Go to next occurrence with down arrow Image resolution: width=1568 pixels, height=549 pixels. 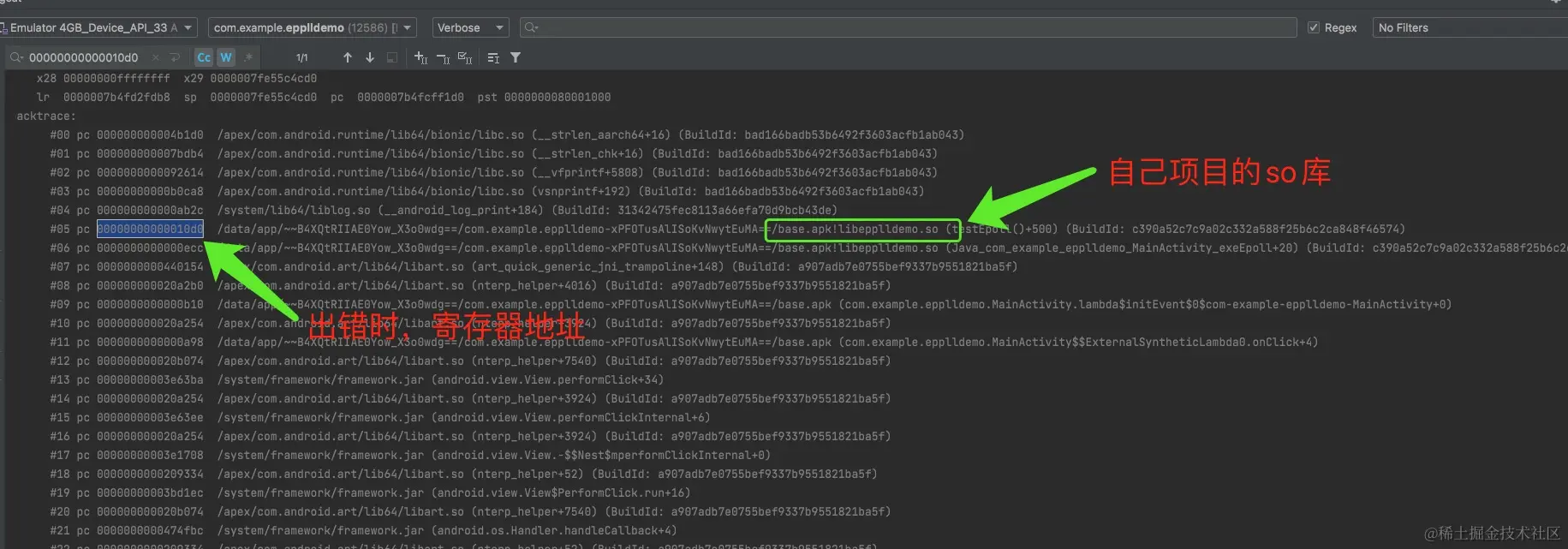[370, 57]
